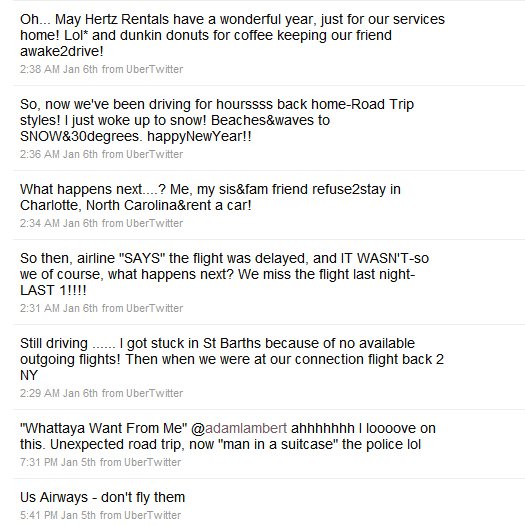This screenshot has height=526, width=525.
Task: Open the 2:36 AM Jan 6th timestamp
Action: coord(59,154)
